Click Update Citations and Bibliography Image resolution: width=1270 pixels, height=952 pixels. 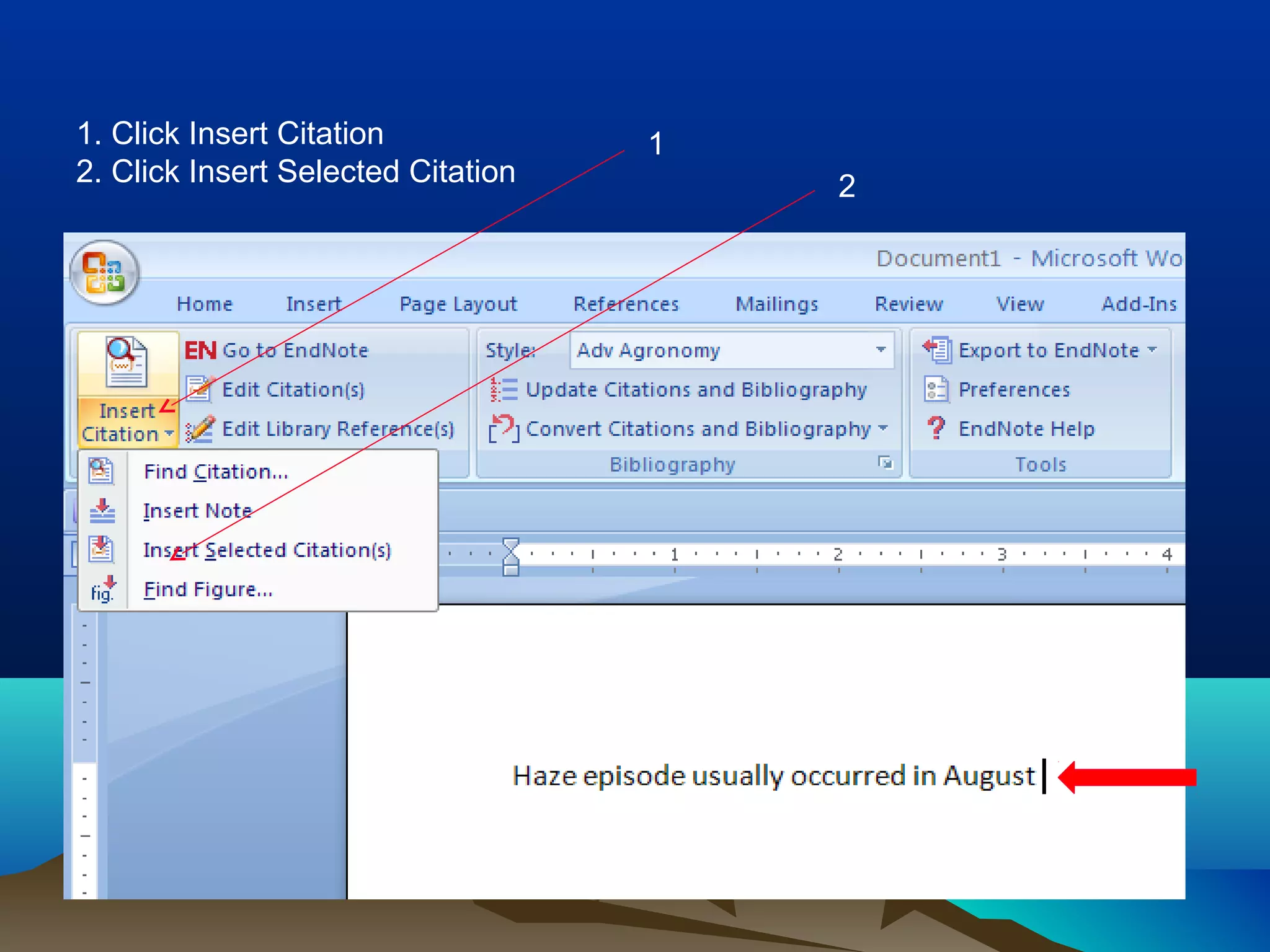click(696, 390)
